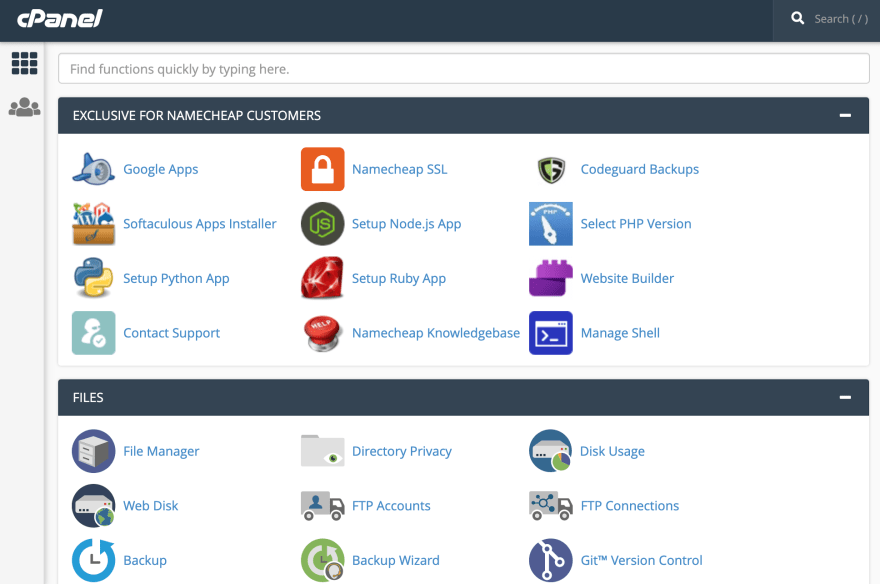
Task: Click the FILES section heading
Action: tap(88, 398)
